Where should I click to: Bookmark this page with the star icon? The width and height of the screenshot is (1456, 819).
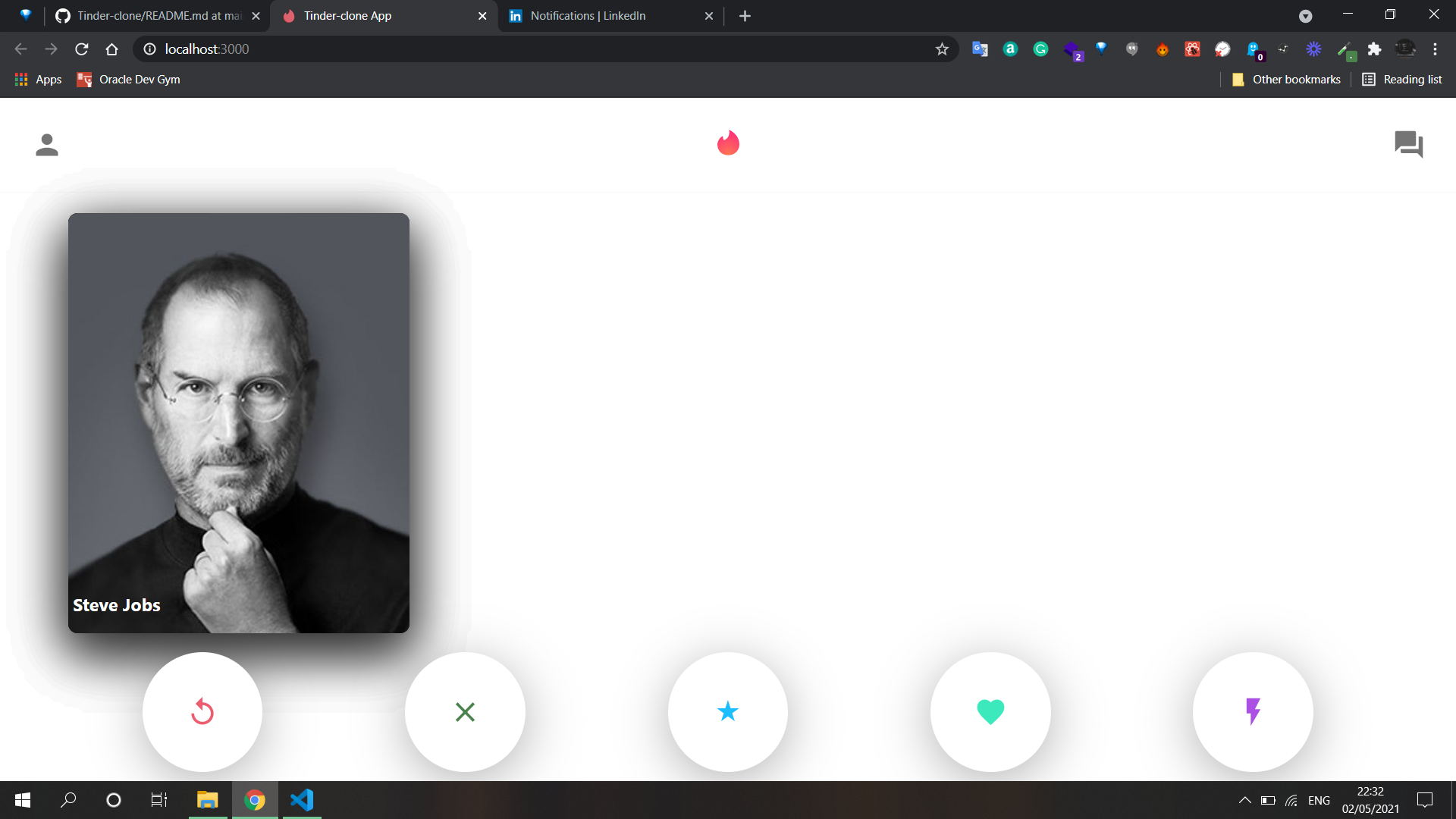click(942, 49)
